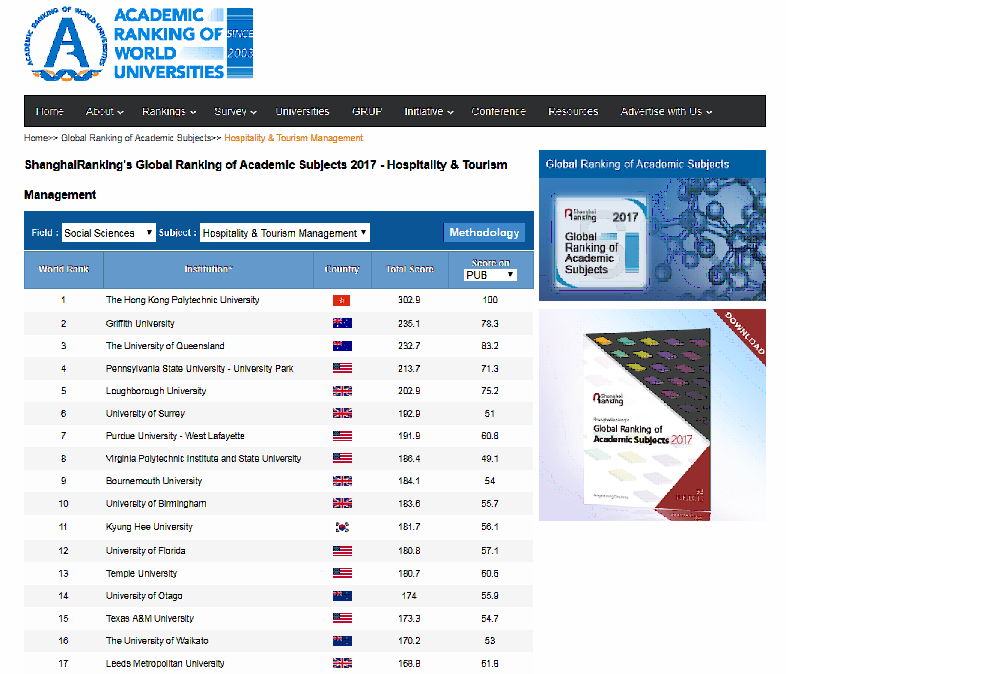This screenshot has height=674, width=1008.
Task: Click the World Rank column header
Action: point(64,269)
